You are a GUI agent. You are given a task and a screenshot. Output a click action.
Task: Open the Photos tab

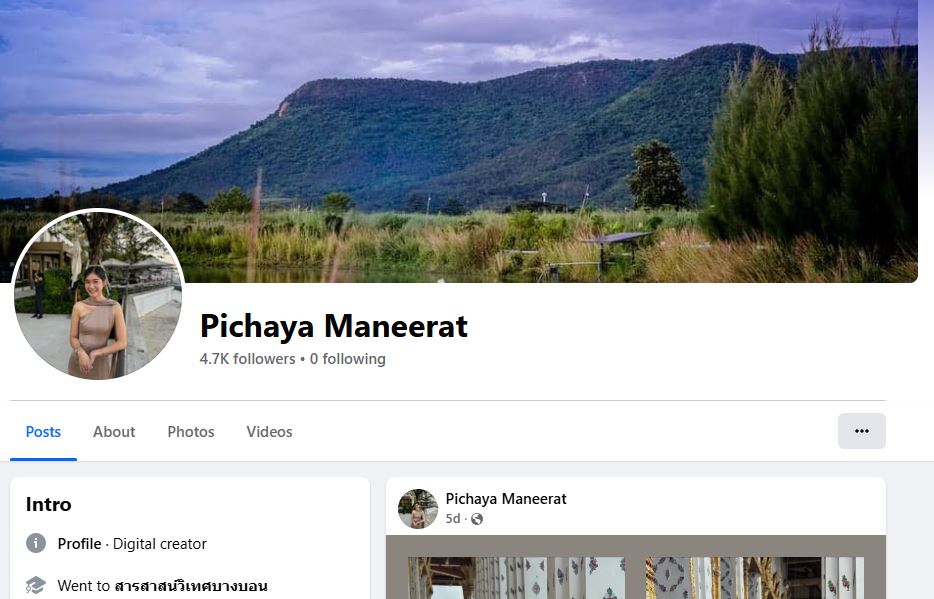tap(191, 432)
